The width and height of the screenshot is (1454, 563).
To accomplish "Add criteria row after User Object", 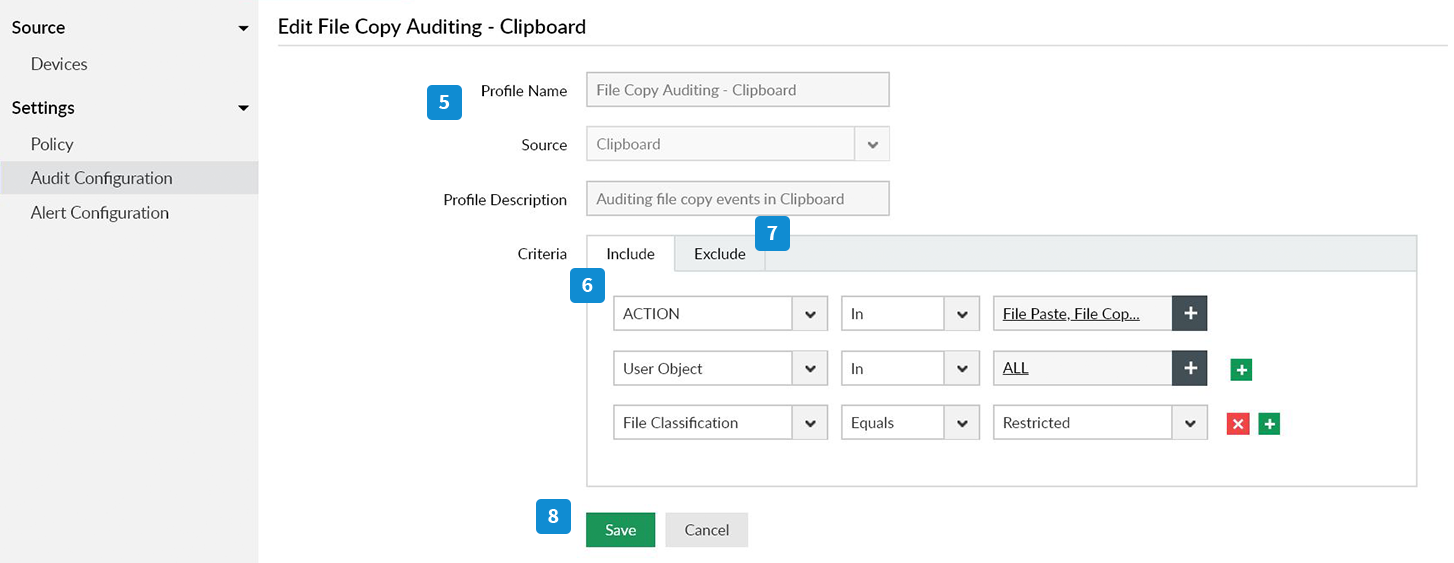I will [x=1241, y=370].
